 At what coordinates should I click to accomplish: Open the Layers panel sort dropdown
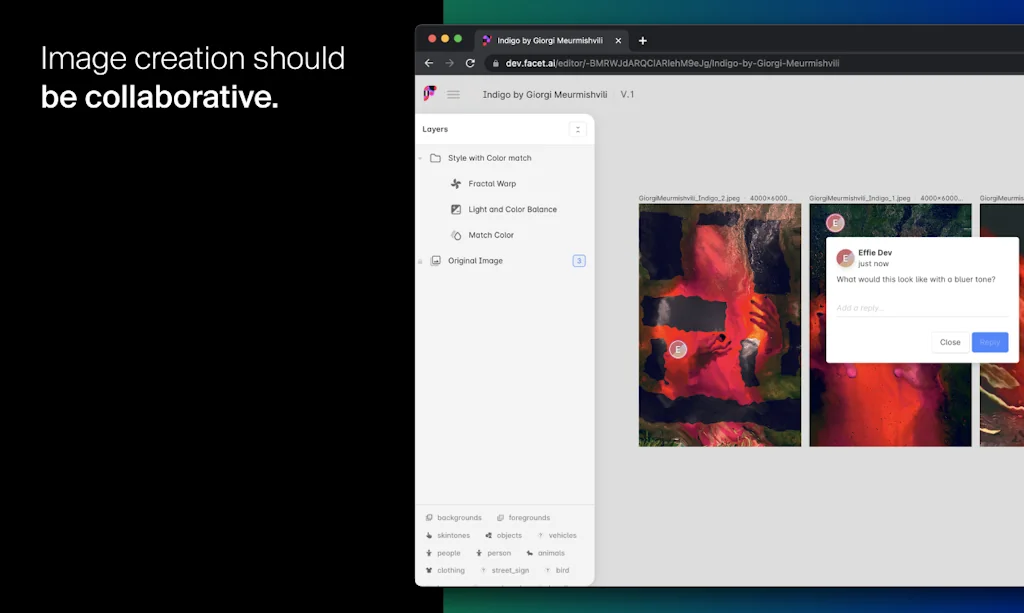pyautogui.click(x=578, y=129)
